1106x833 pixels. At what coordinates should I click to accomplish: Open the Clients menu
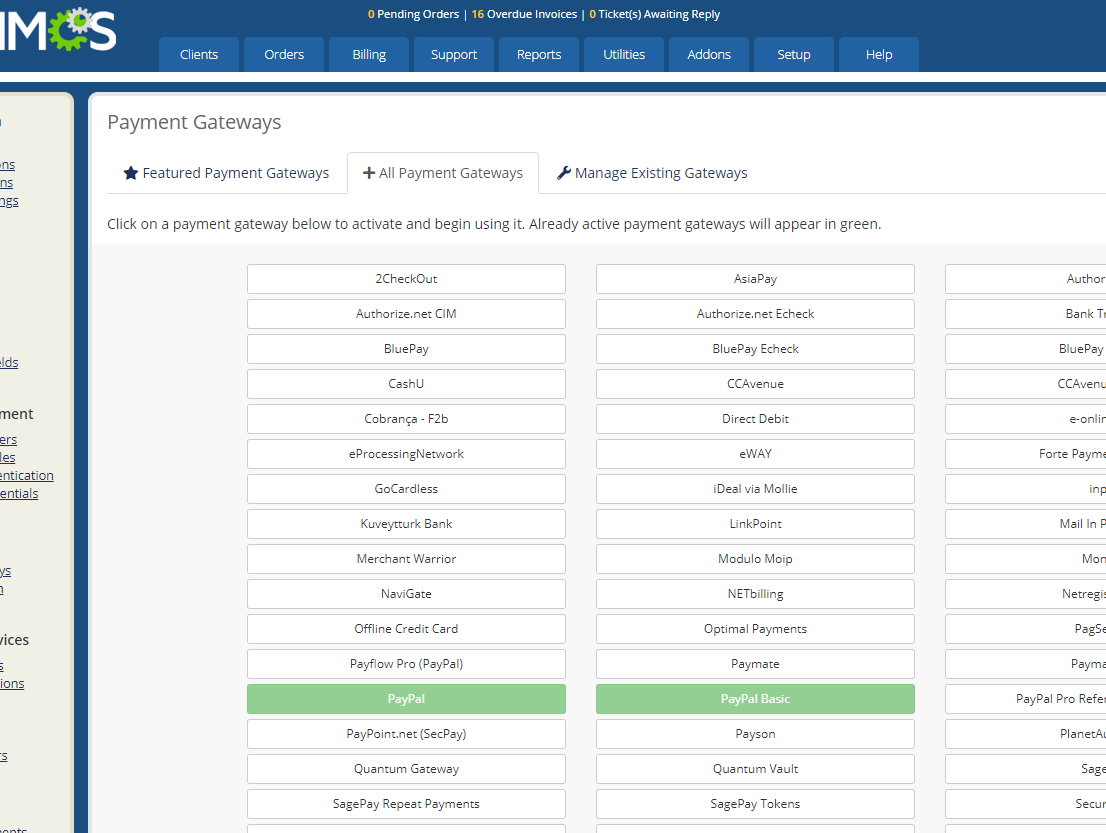pos(199,54)
